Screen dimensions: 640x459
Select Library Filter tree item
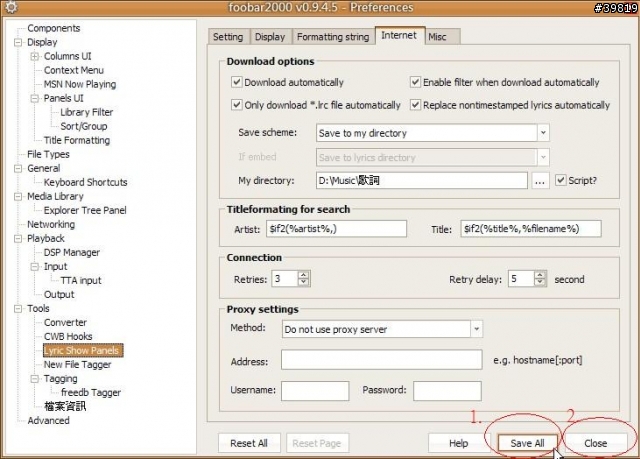87,112
